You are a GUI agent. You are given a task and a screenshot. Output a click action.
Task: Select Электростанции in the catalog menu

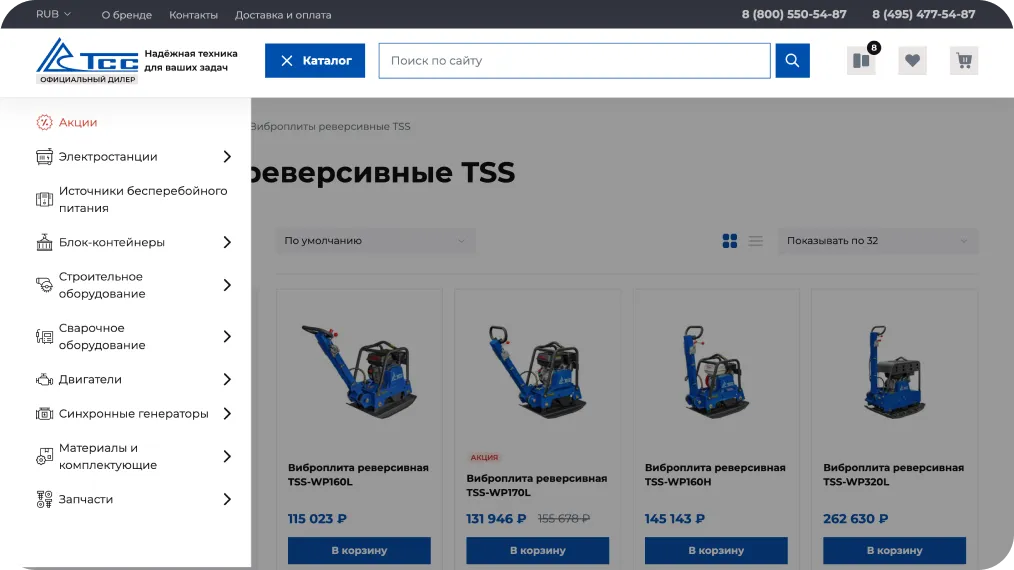click(x=108, y=157)
